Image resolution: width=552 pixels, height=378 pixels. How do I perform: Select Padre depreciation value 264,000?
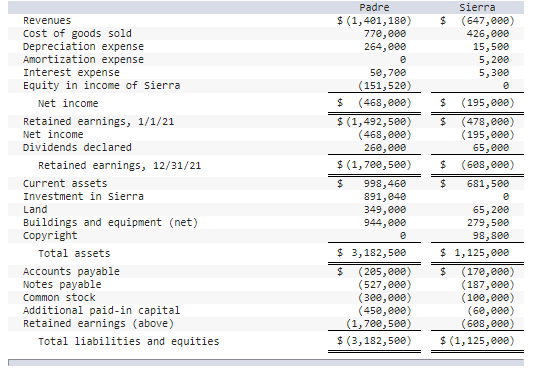click(x=385, y=47)
